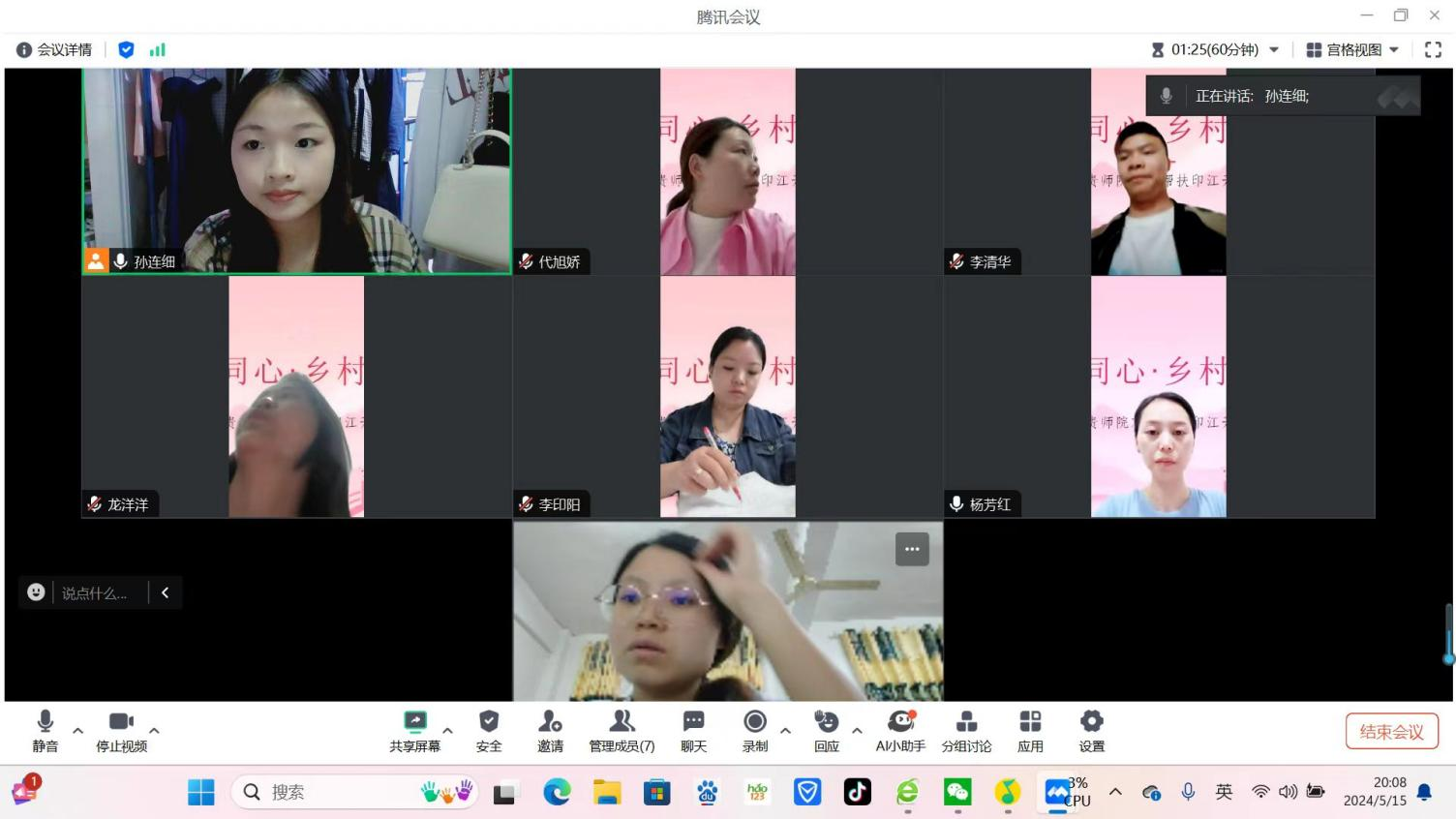Open the 设置 settings gear
Image resolution: width=1456 pixels, height=819 pixels.
(1091, 731)
